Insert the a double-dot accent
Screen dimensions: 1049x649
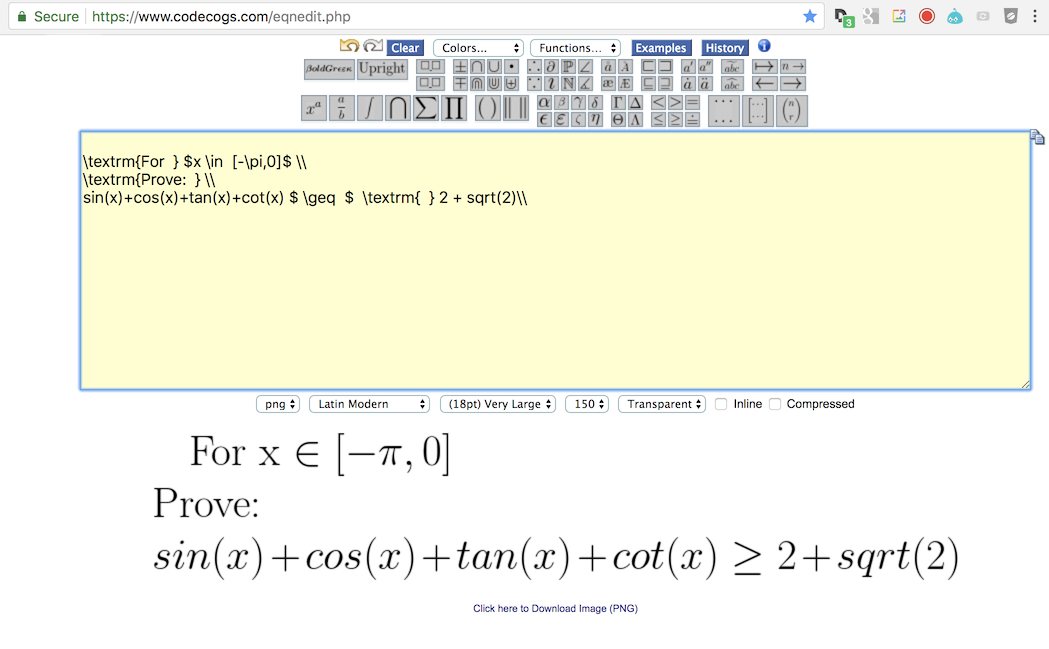pos(705,83)
